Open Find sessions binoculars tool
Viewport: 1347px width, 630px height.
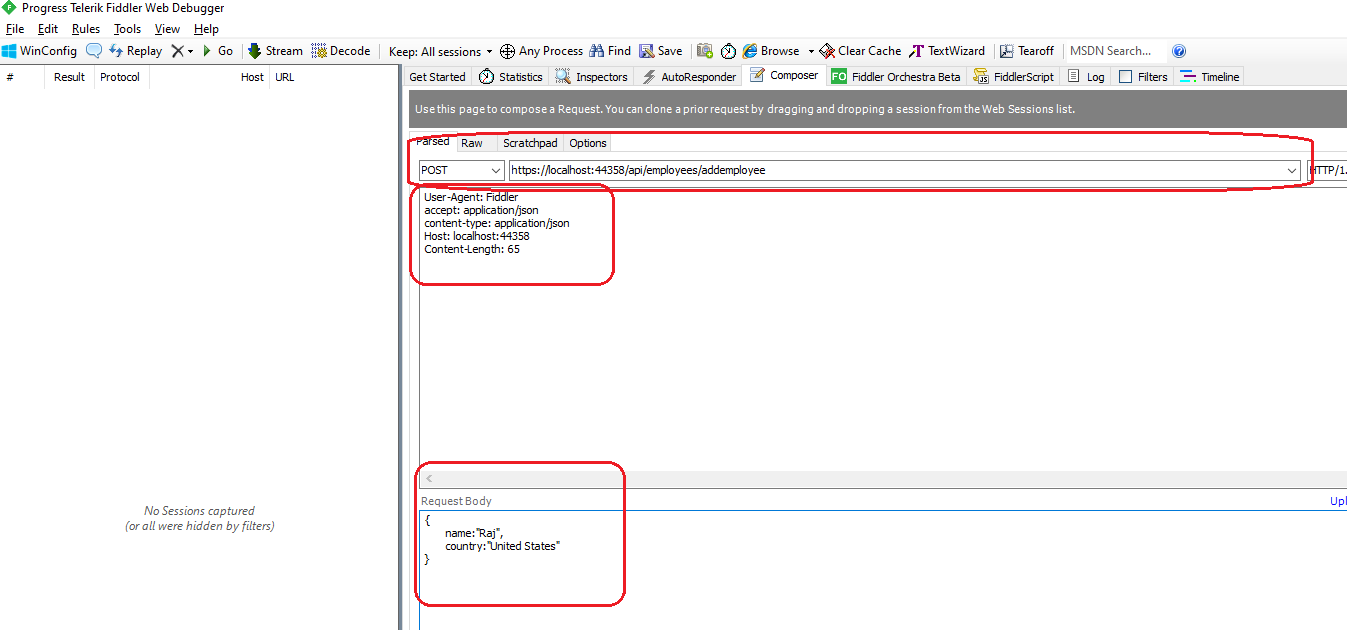(x=610, y=51)
